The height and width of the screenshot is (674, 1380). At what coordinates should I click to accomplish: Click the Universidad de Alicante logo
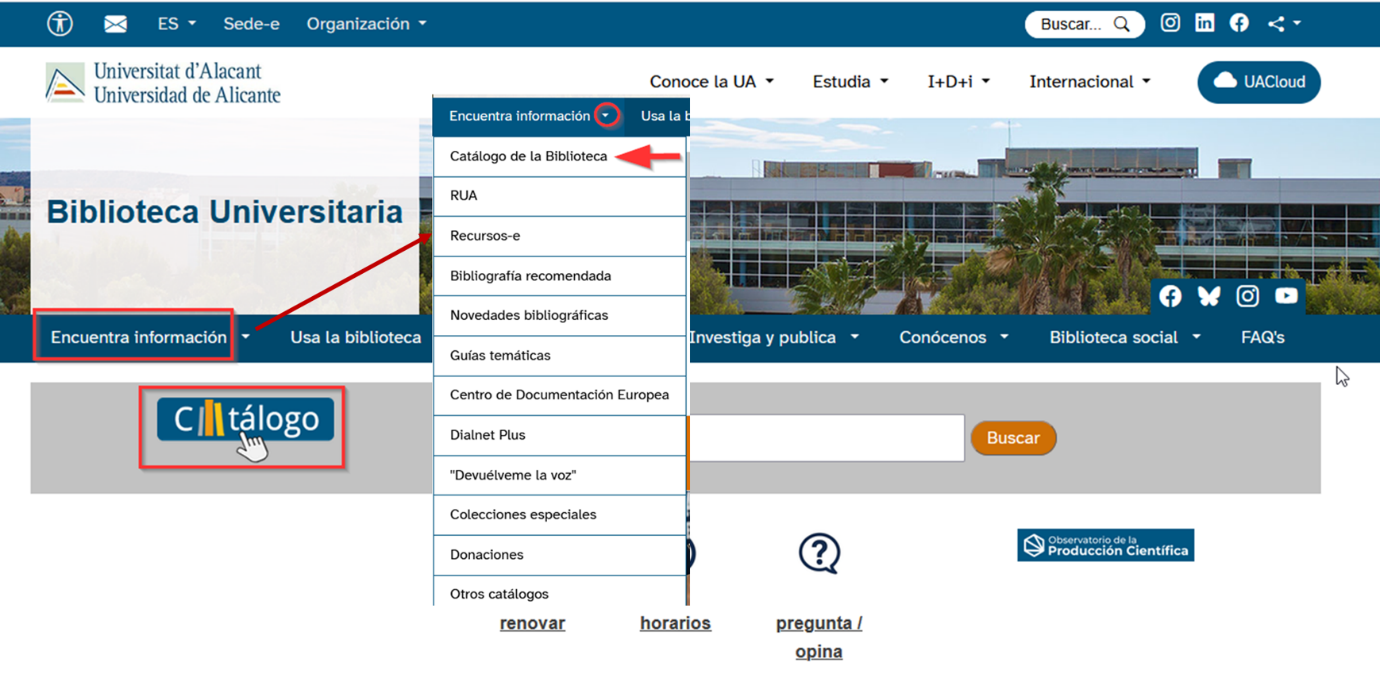click(163, 83)
